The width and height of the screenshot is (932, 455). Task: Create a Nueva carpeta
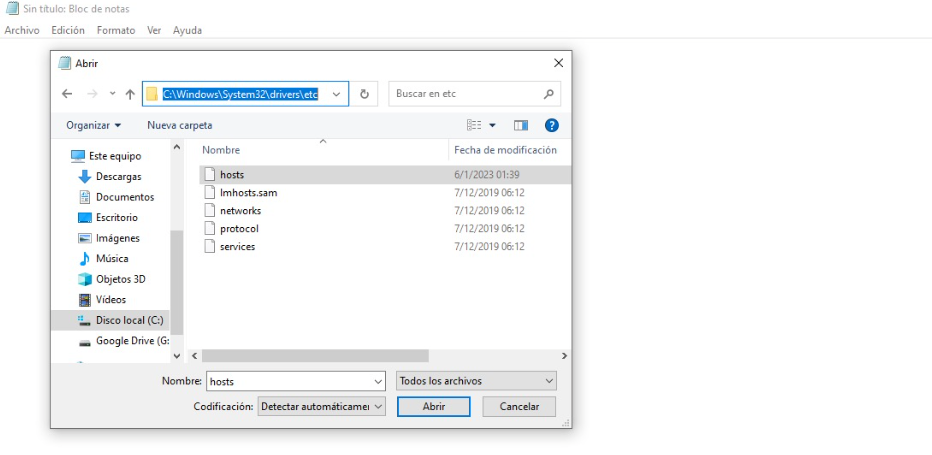(180, 125)
